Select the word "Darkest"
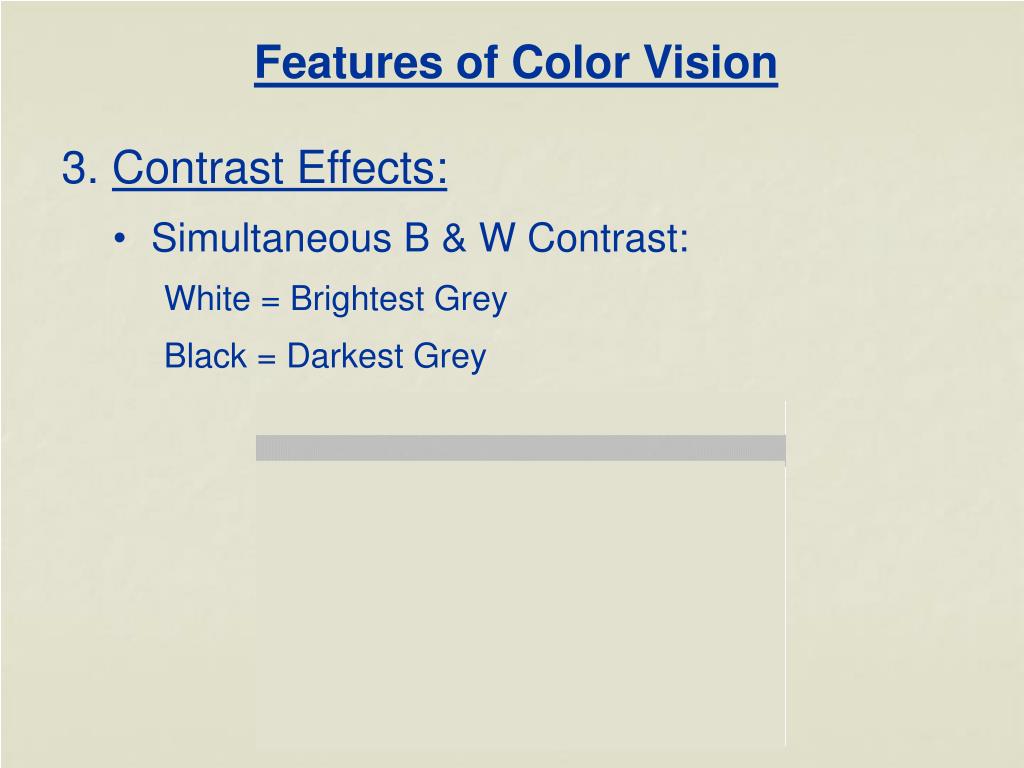This screenshot has width=1024, height=768. 345,356
